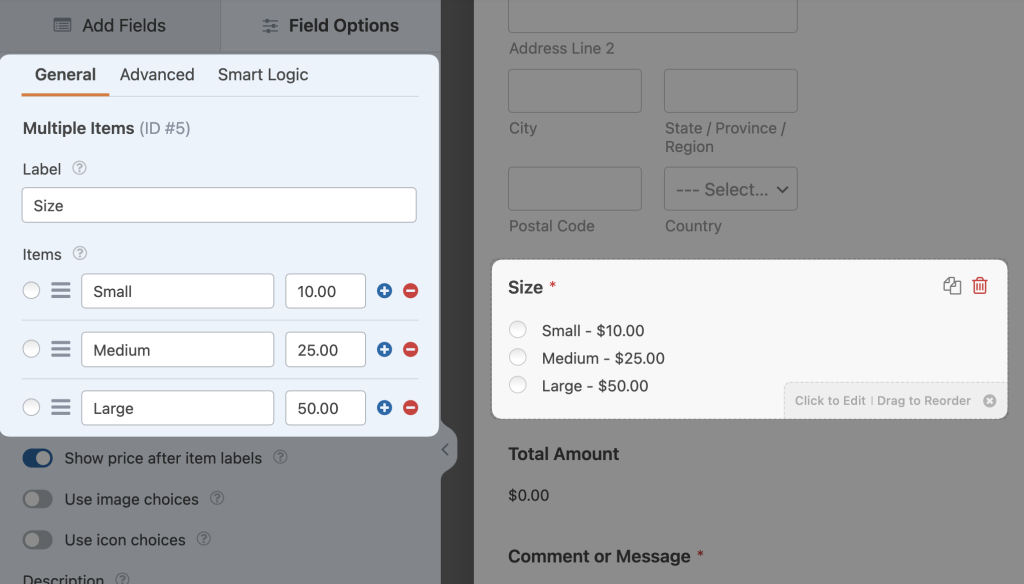This screenshot has height=584, width=1024.
Task: Delete the Size field with the trash icon
Action: [x=980, y=286]
